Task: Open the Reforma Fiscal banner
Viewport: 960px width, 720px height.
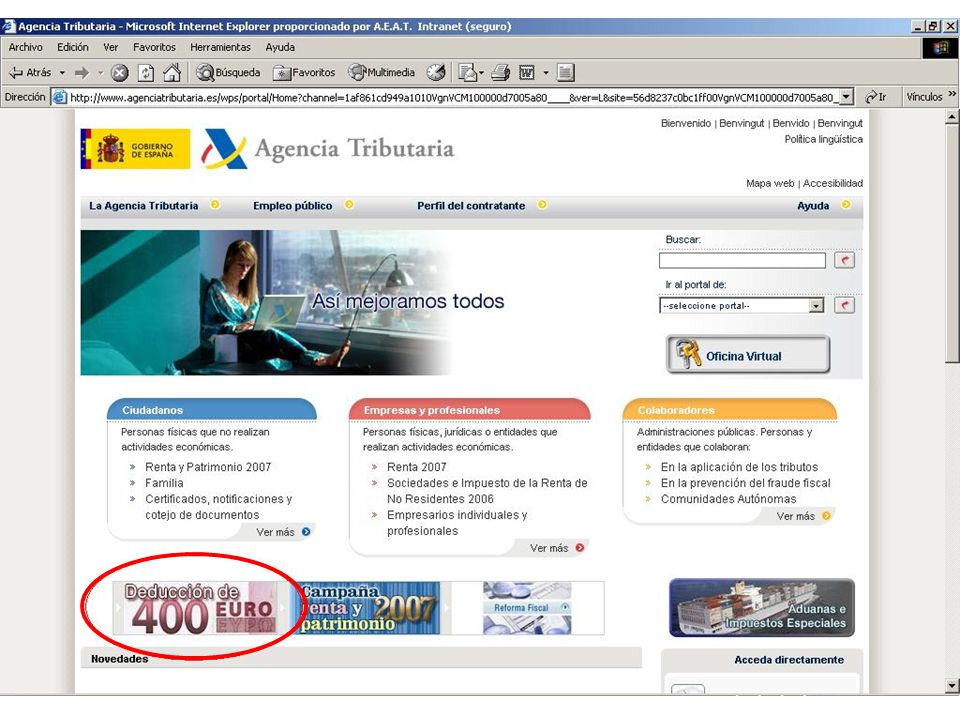Action: [527, 608]
